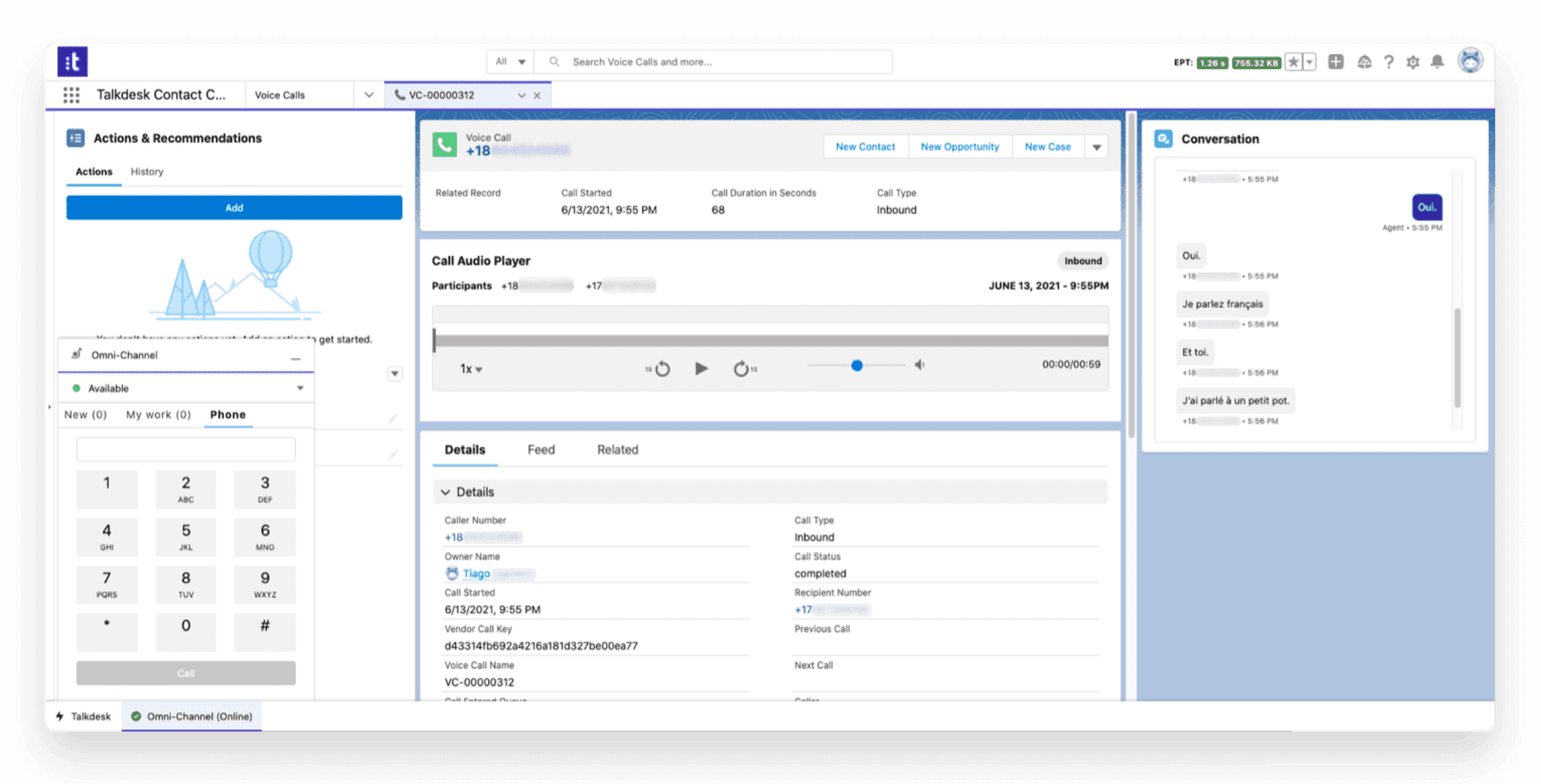The height and width of the screenshot is (784, 1541).
Task: Open Salesforce Setup via the gear icon
Action: point(1413,61)
